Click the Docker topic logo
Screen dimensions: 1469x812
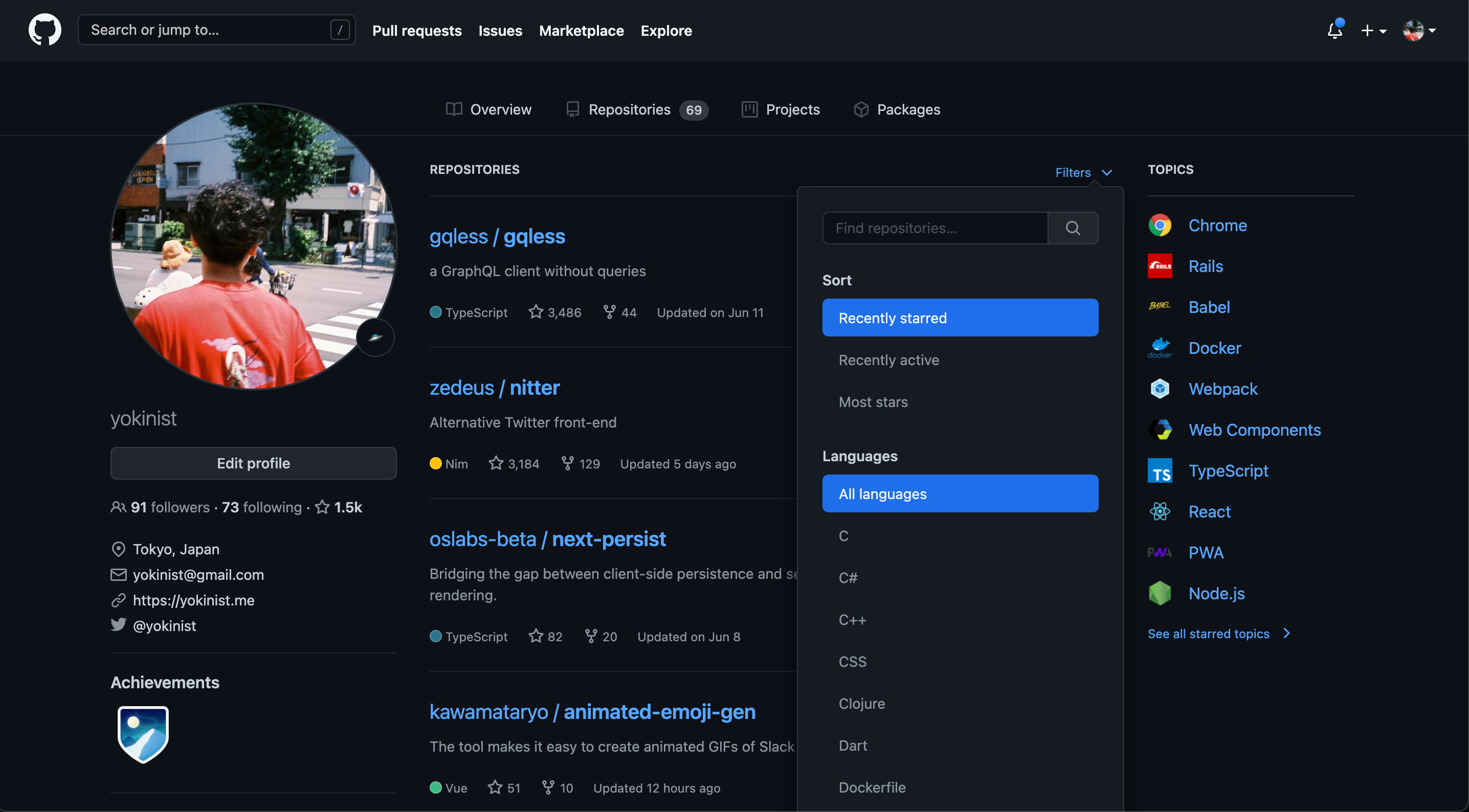(x=1160, y=348)
